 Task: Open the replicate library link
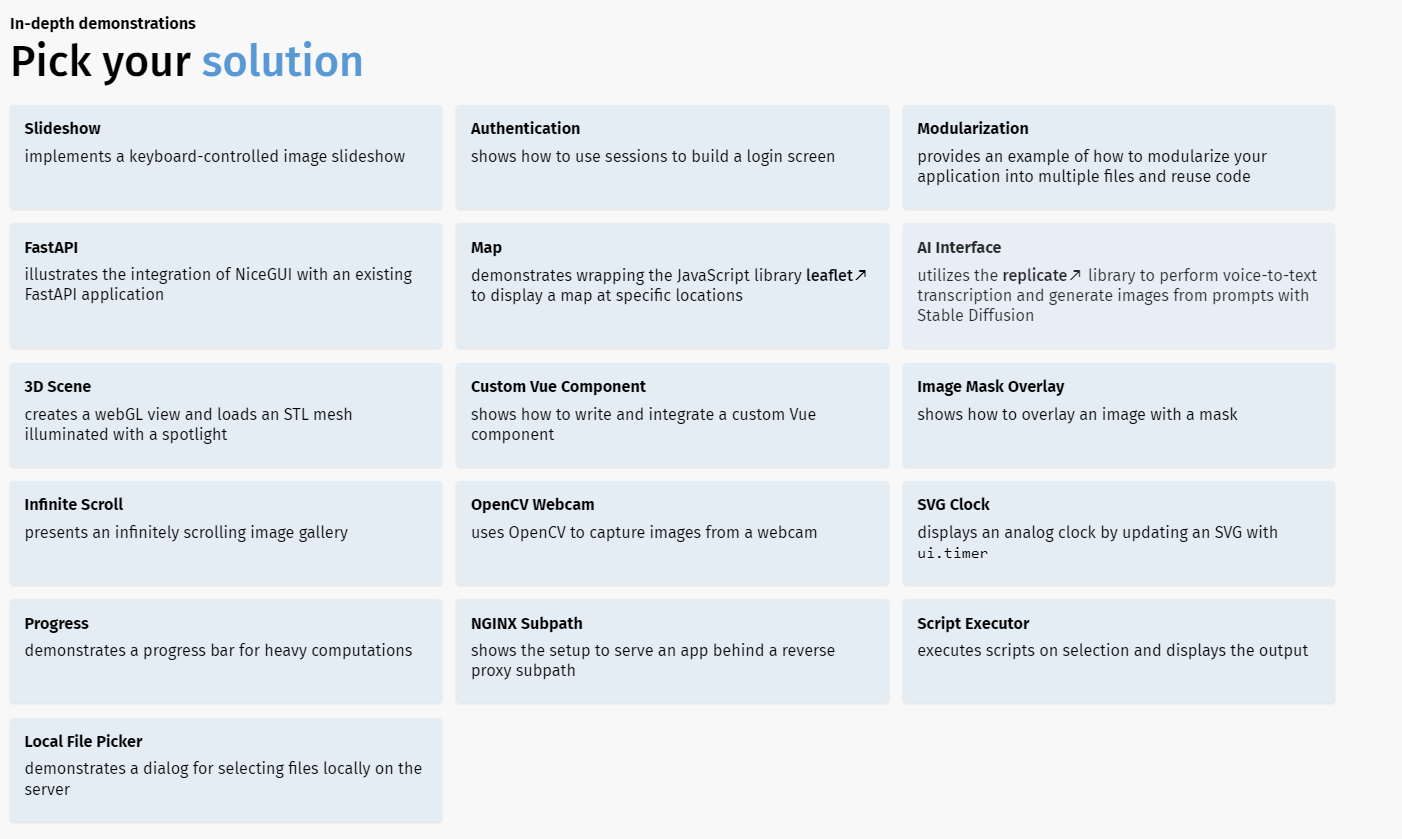1035,275
